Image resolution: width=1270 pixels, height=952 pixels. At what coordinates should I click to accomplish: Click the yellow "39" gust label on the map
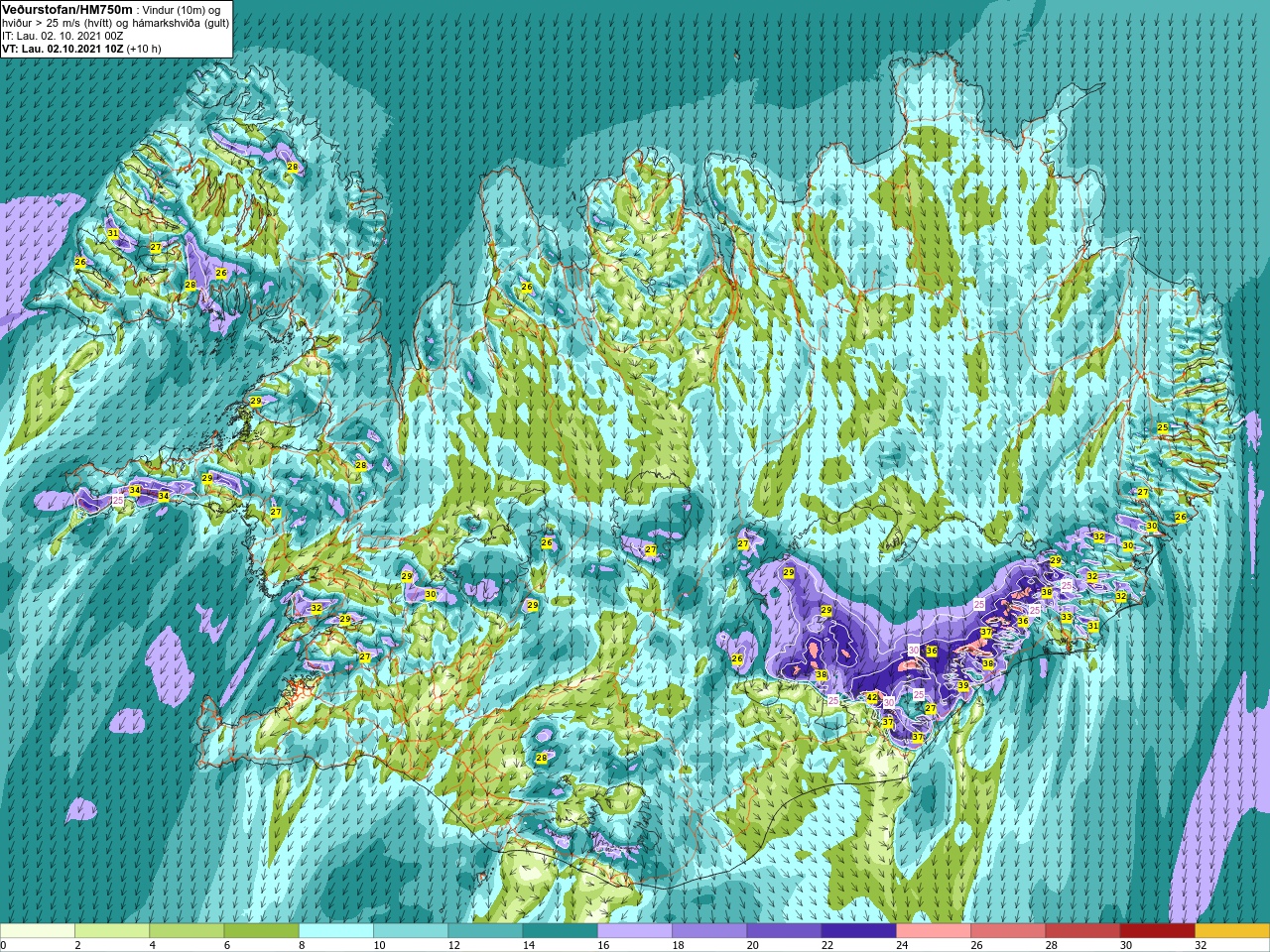[x=962, y=685]
